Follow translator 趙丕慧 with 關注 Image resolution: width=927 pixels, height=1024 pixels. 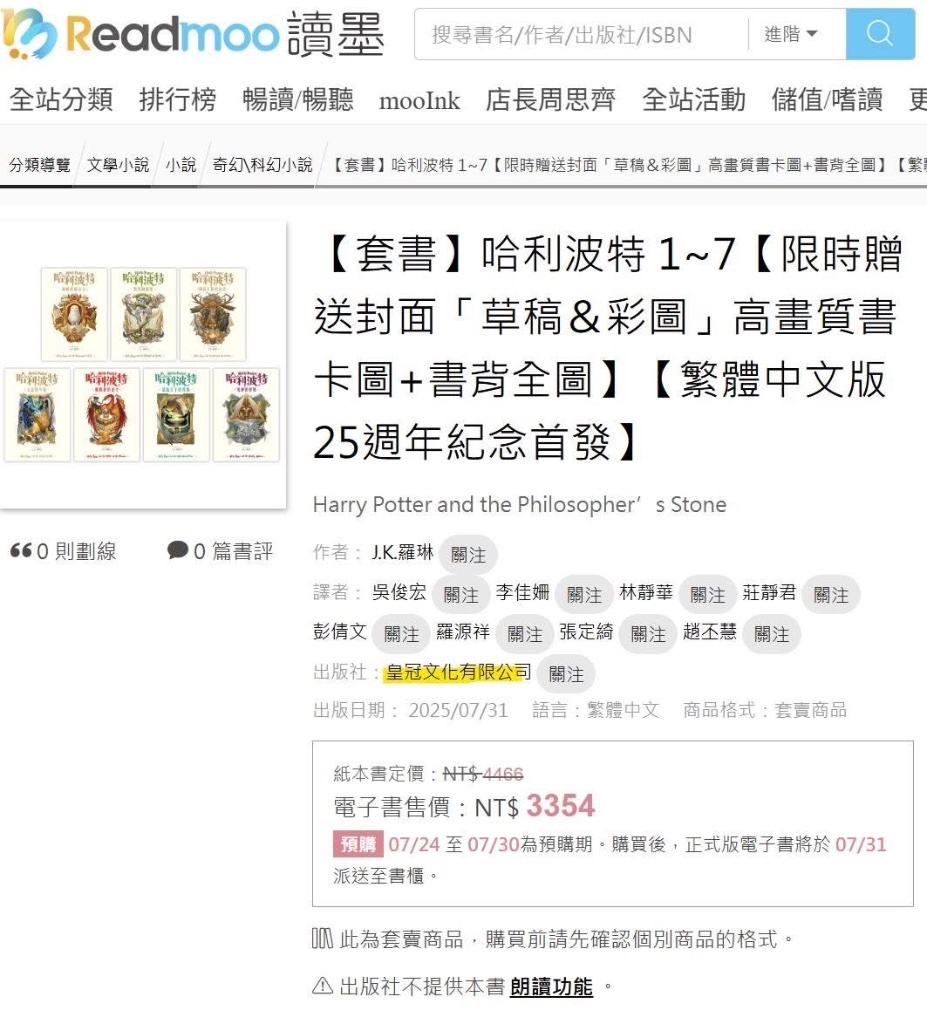[x=772, y=633]
